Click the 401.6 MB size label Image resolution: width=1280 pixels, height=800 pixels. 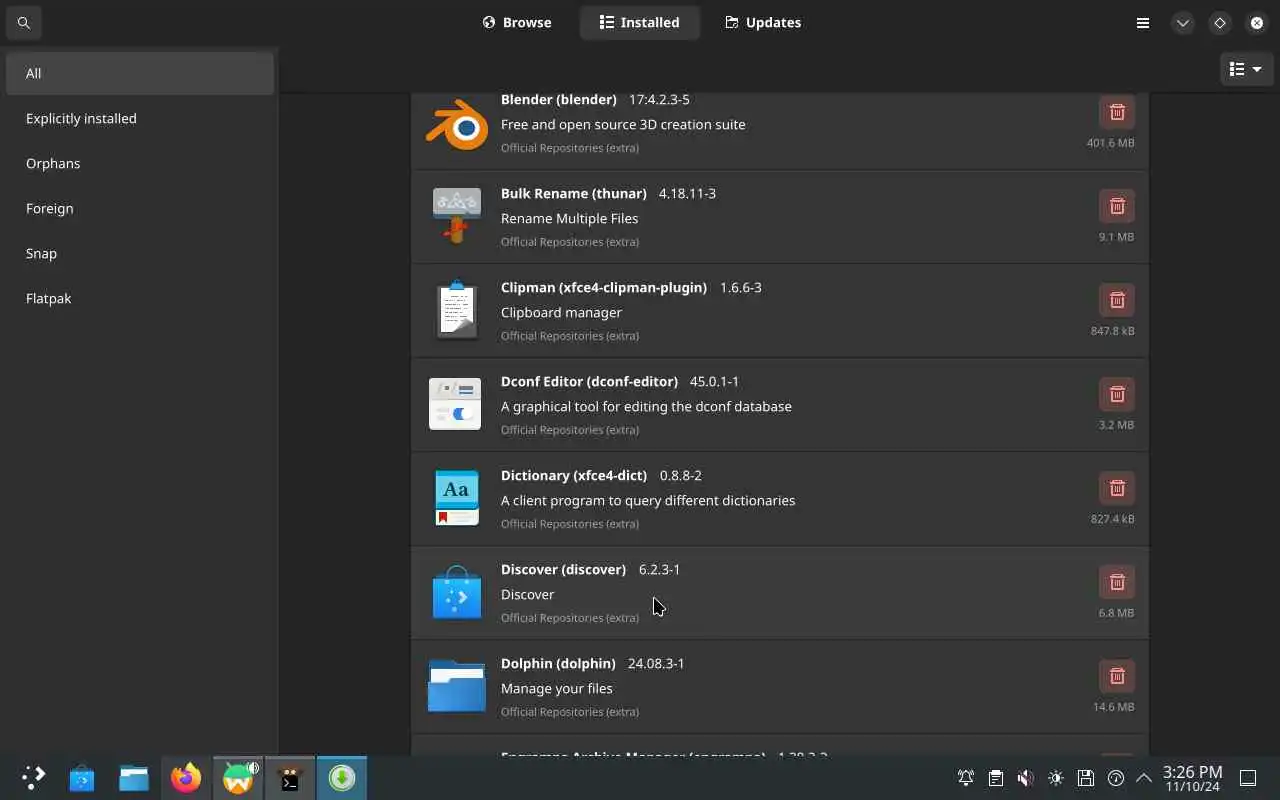1110,143
